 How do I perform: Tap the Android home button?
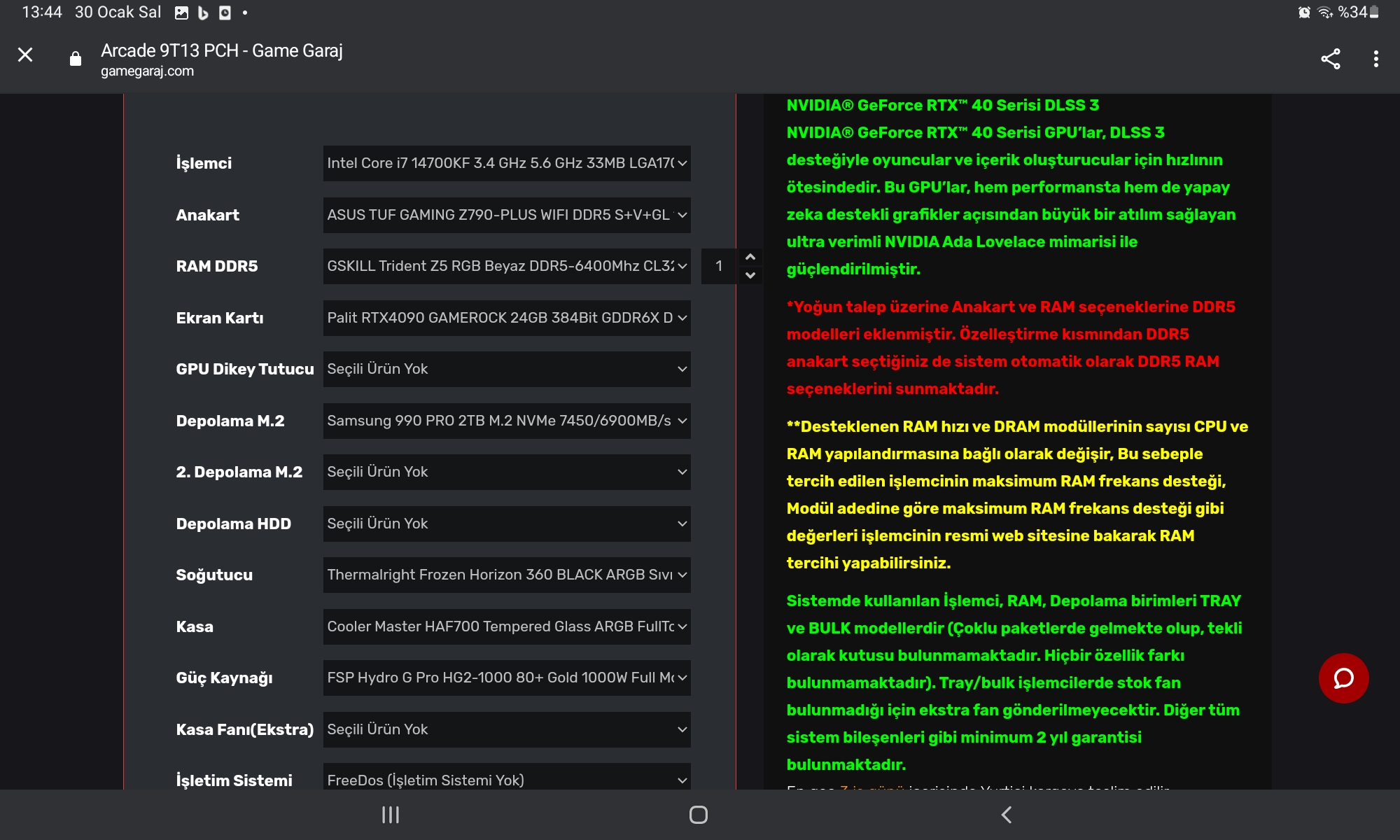tap(698, 814)
